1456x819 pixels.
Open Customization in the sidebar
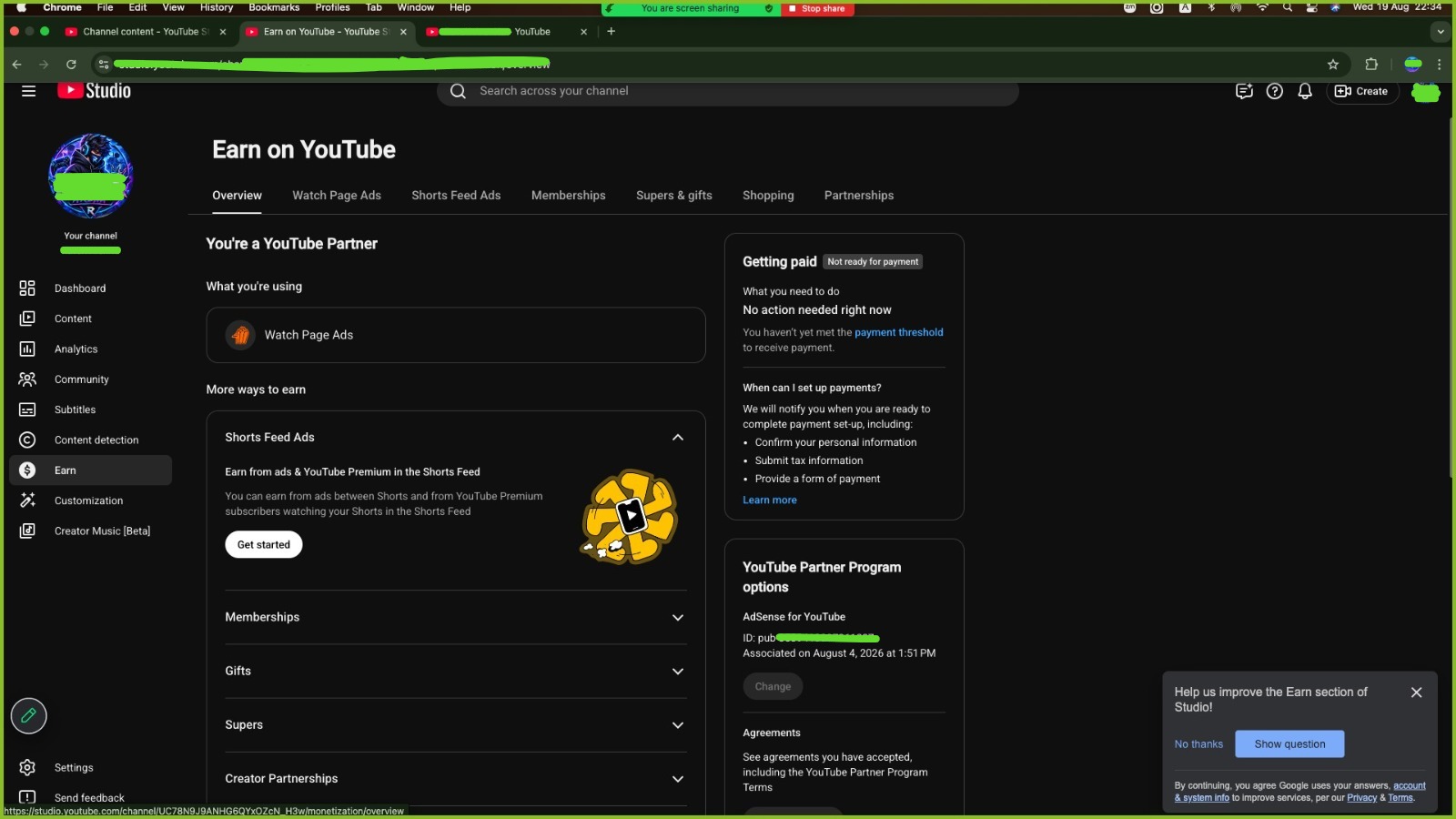coord(90,500)
